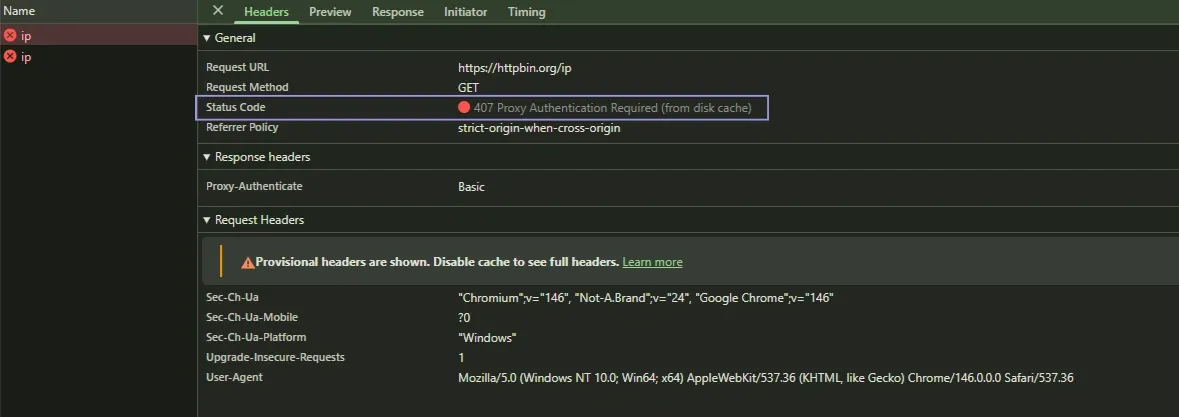Screen dimensions: 1179x417
Task: Open the Learn more link
Action: pos(653,262)
